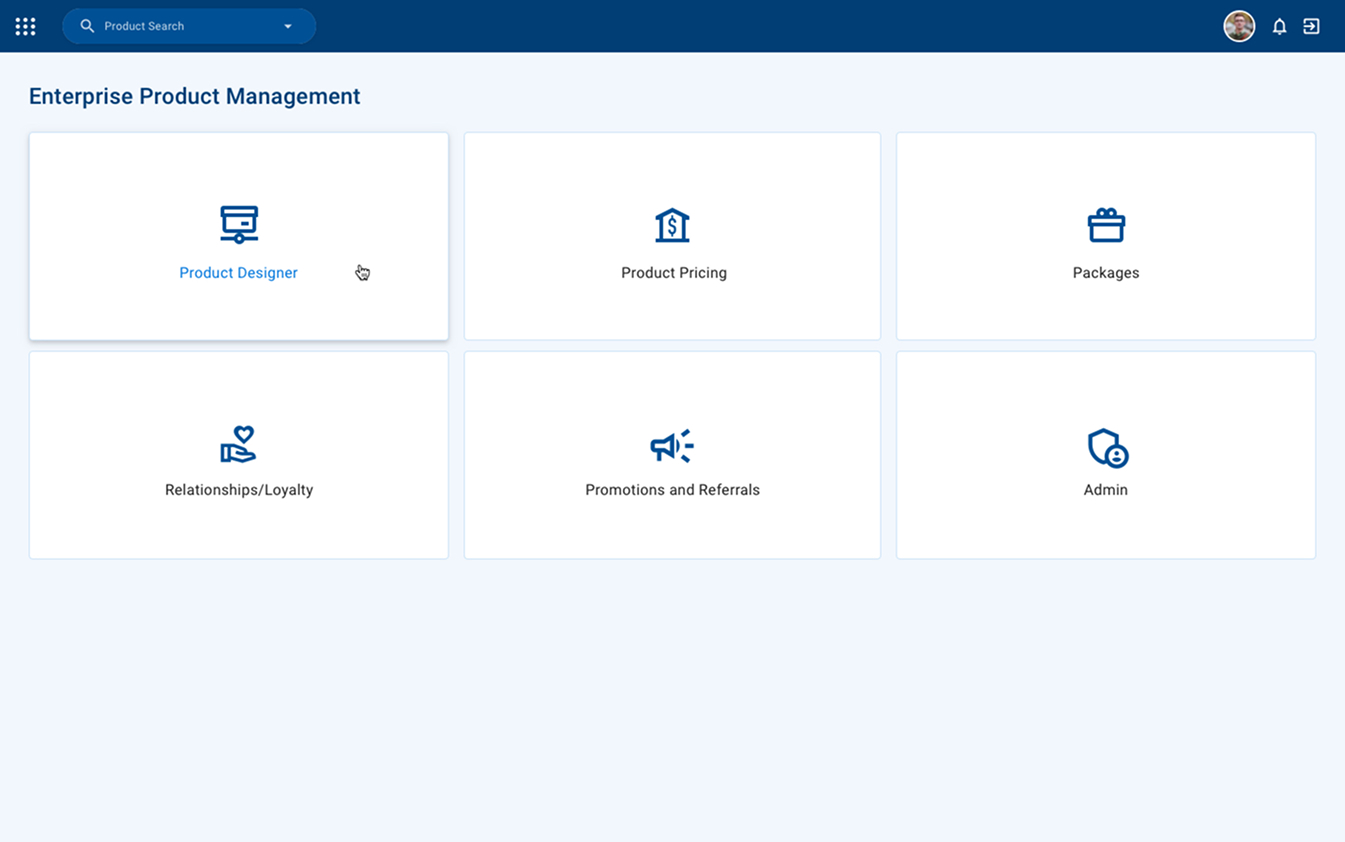Screen dimensions: 1345x842
Task: Click the Product Designer presentation icon
Action: tap(239, 225)
